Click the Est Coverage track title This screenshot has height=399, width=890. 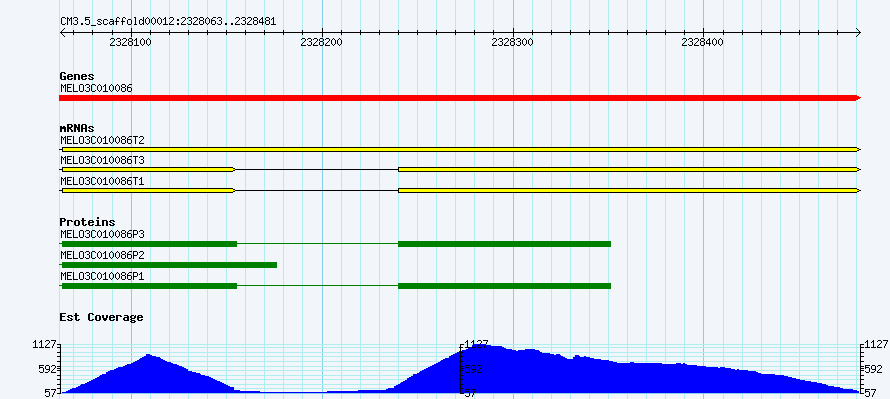[x=101, y=317]
